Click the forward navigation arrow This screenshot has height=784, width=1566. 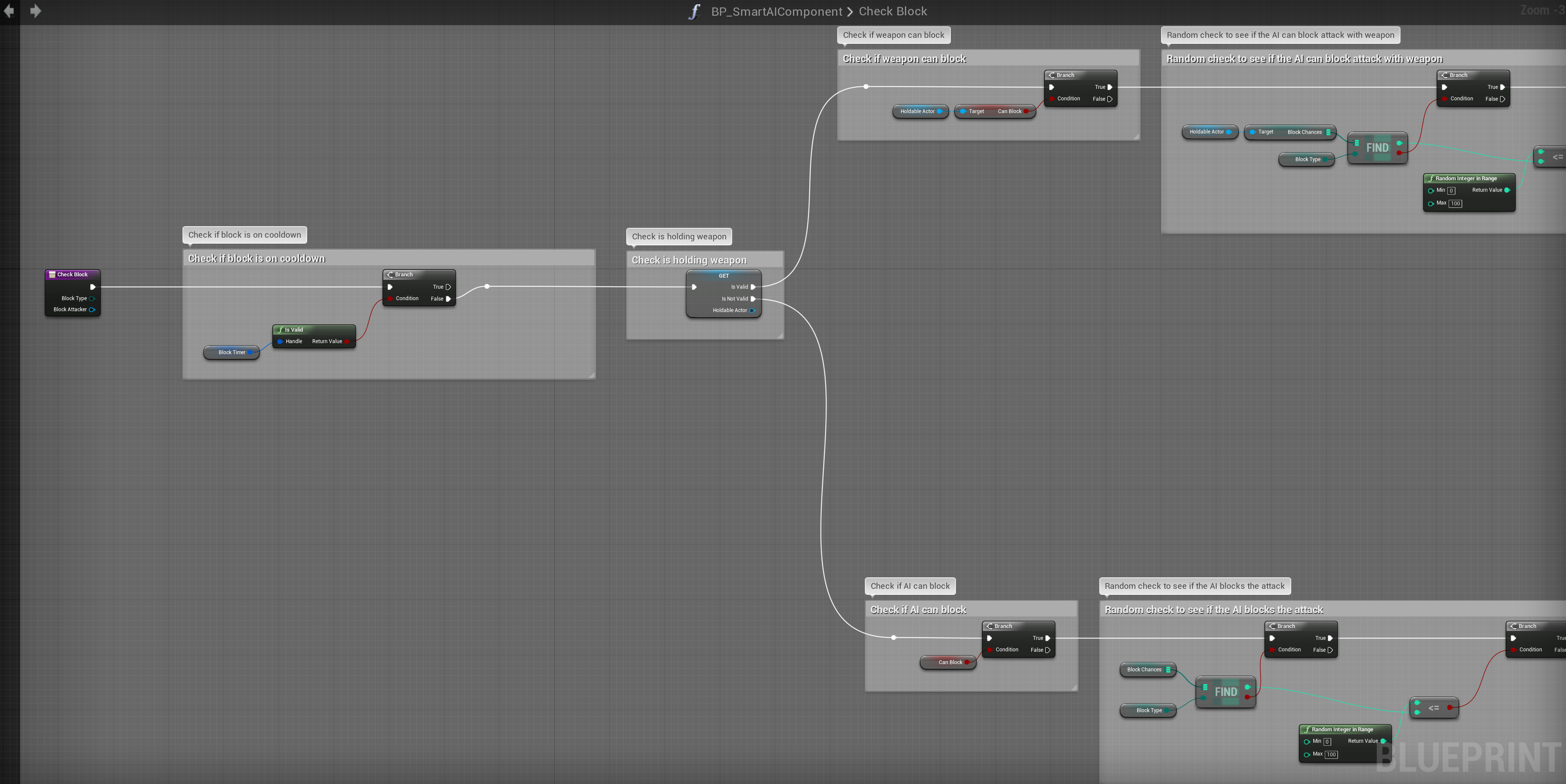pyautogui.click(x=36, y=11)
